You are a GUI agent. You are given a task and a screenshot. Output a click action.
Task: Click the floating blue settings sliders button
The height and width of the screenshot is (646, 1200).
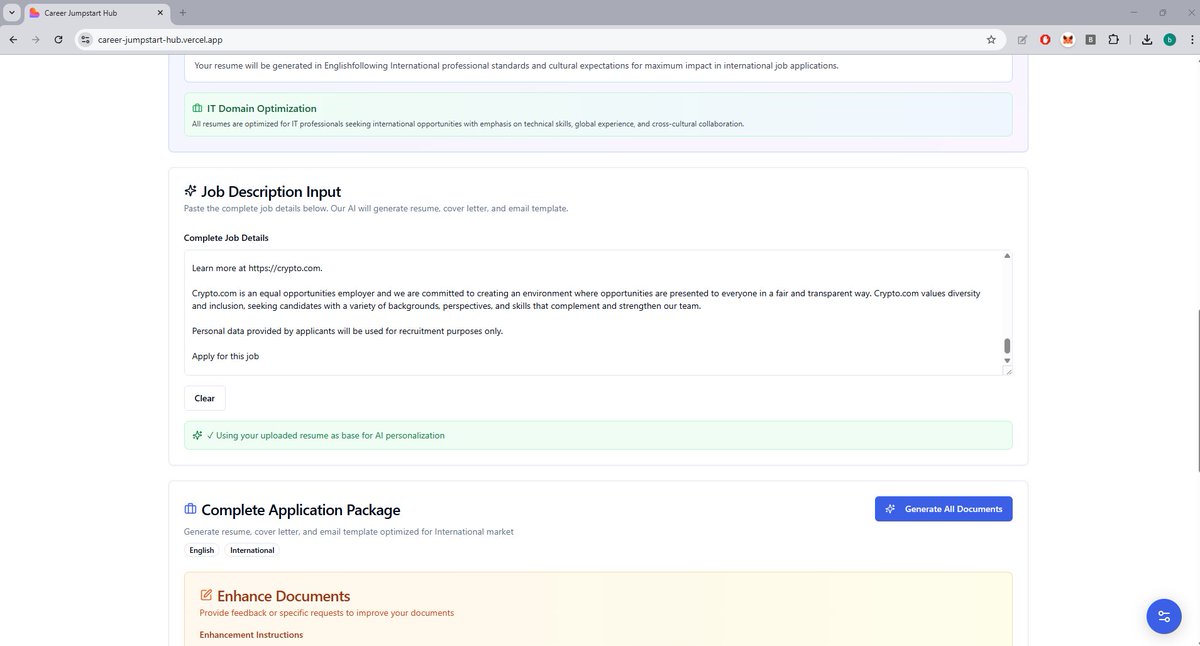click(x=1163, y=616)
